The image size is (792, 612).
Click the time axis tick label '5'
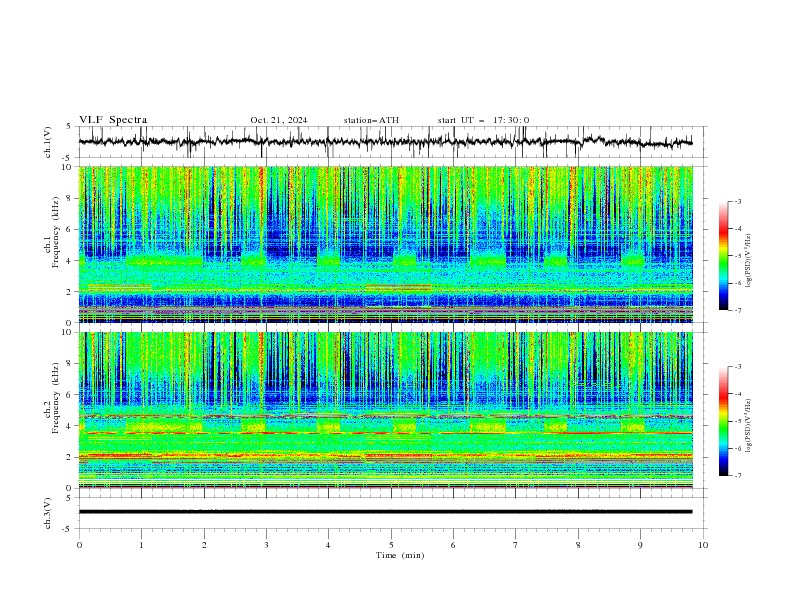[391, 545]
